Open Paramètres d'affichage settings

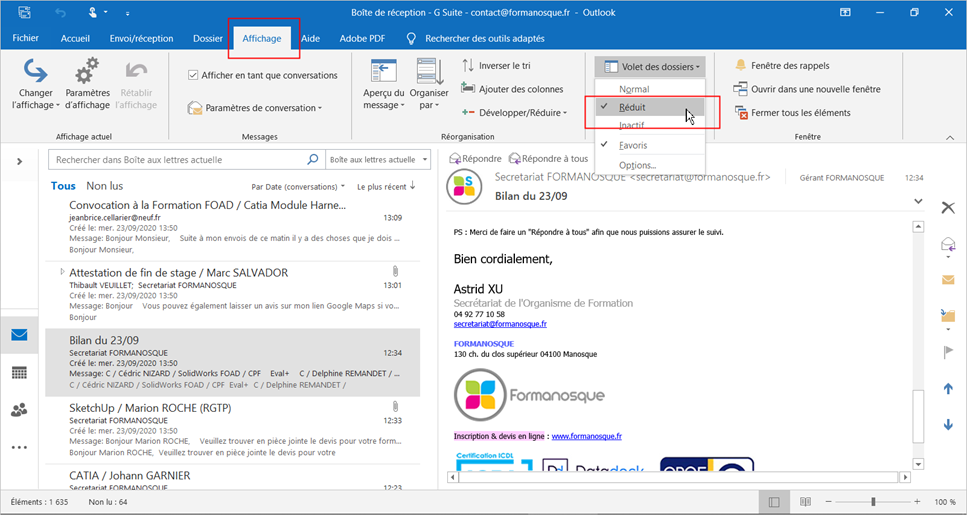[x=87, y=84]
